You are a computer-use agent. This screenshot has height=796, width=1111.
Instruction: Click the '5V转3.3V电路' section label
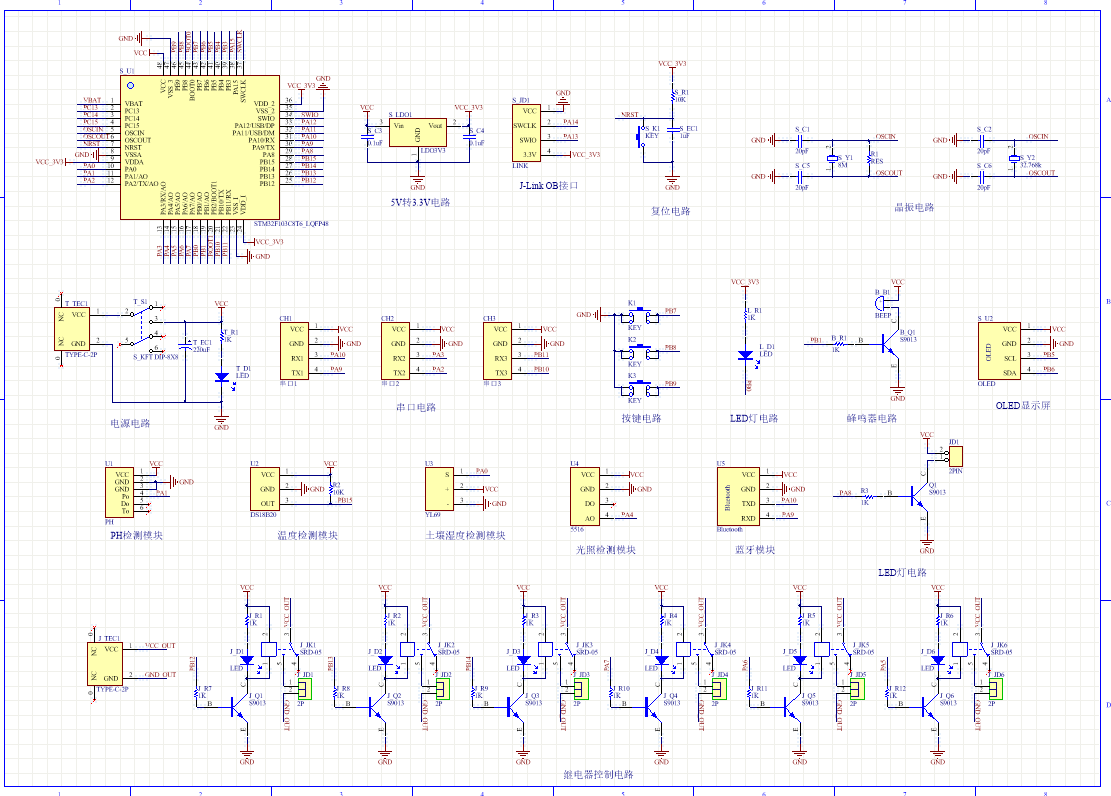pyautogui.click(x=420, y=202)
